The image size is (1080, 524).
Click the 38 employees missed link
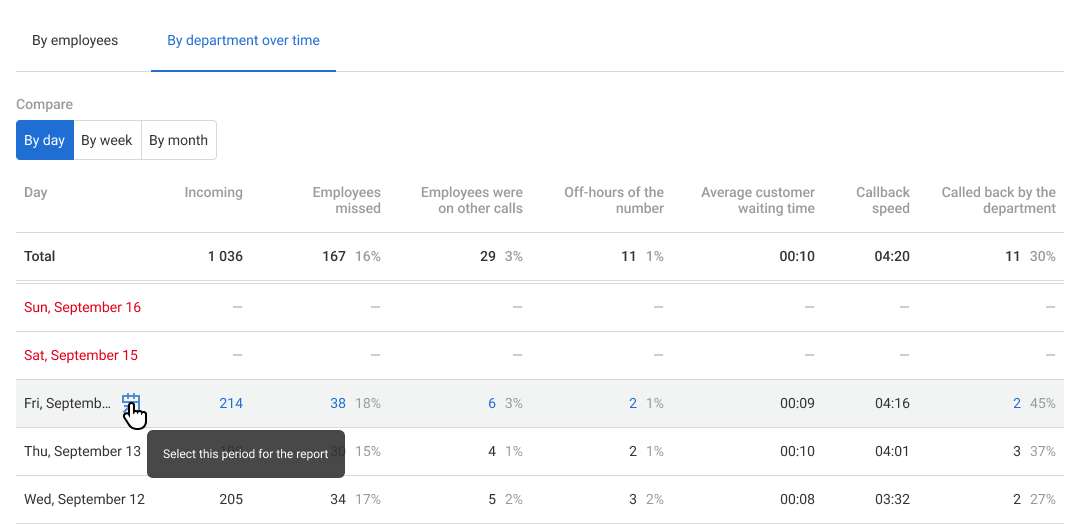(x=338, y=404)
